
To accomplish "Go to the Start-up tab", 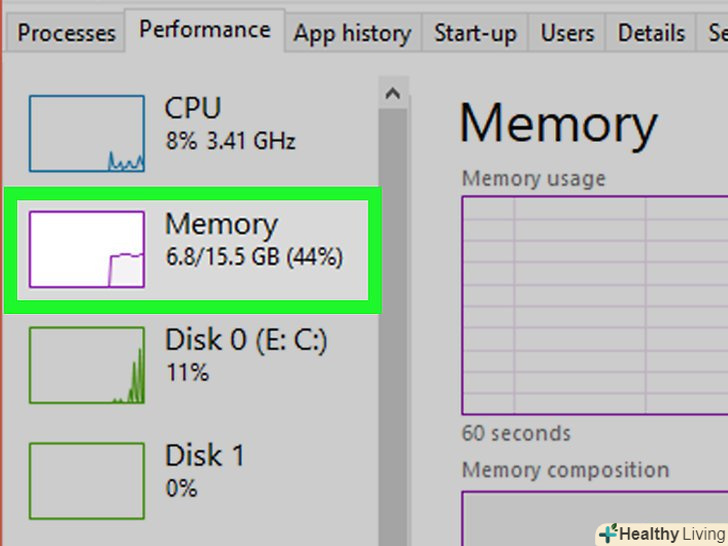I will pos(475,33).
